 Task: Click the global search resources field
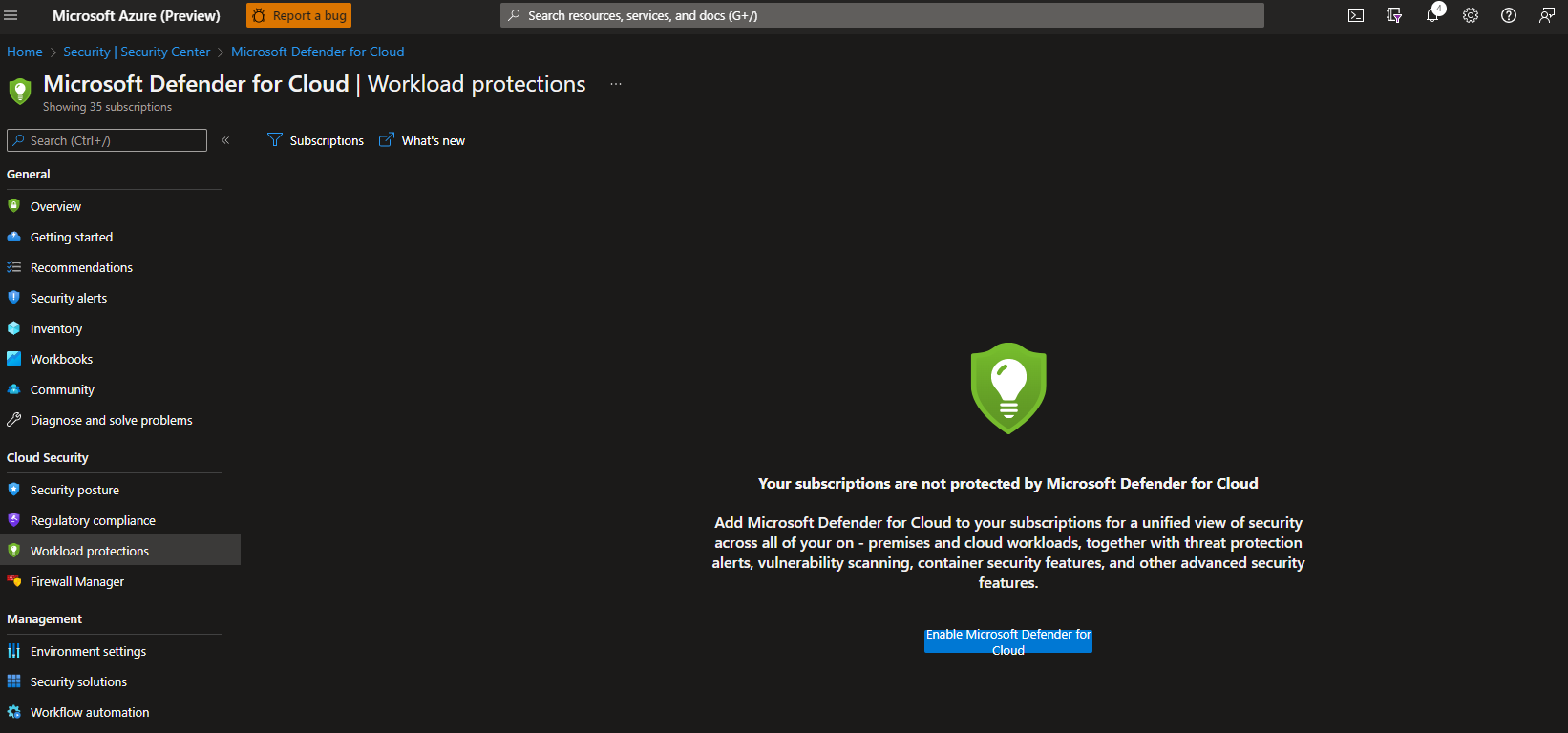882,15
